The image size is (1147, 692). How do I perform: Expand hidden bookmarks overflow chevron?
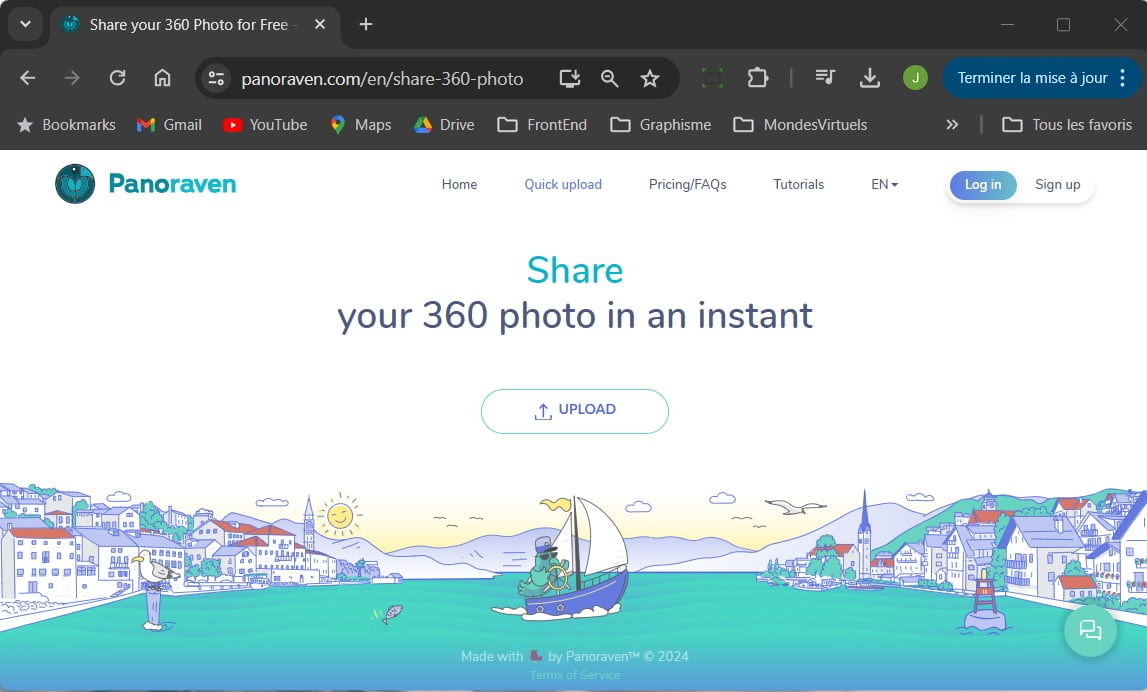[952, 125]
